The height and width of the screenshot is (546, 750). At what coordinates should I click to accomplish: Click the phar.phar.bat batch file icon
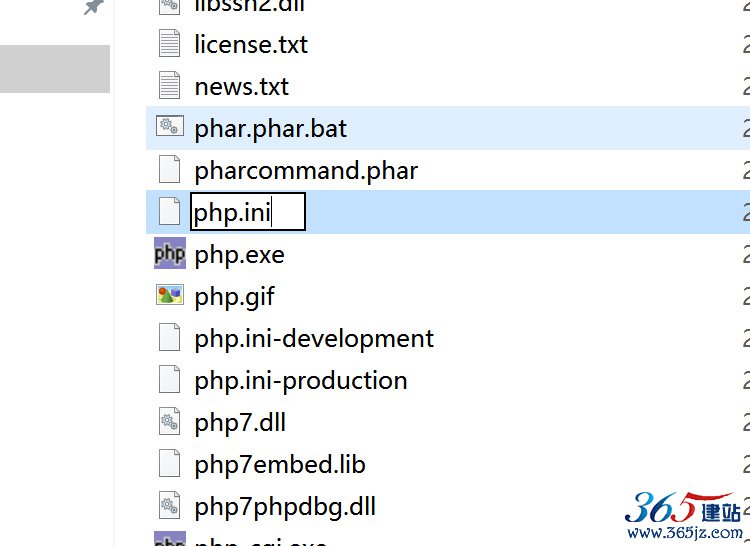(169, 126)
